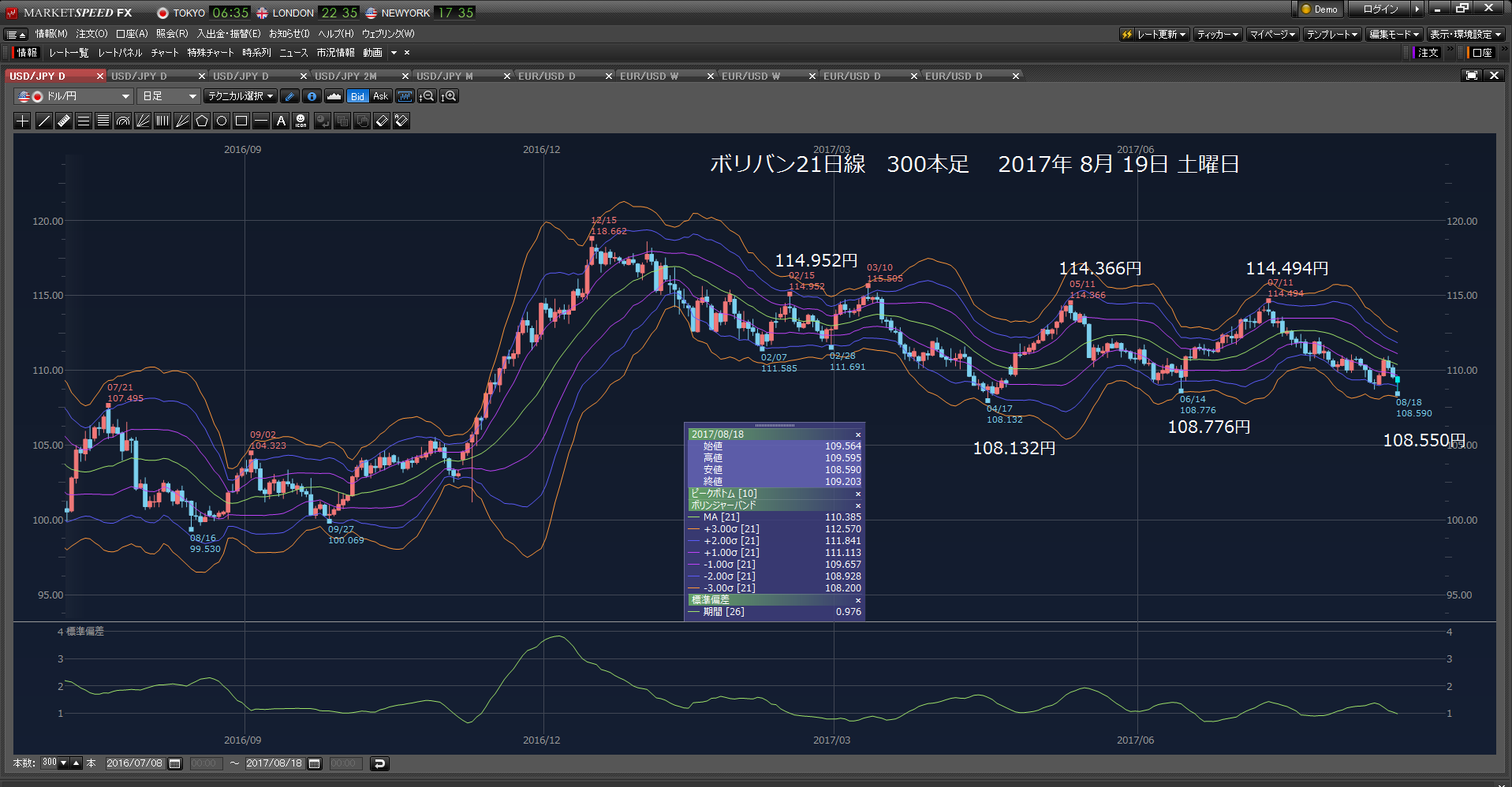Click the mountain area chart icon
Image resolution: width=1512 pixels, height=787 pixels.
(334, 96)
